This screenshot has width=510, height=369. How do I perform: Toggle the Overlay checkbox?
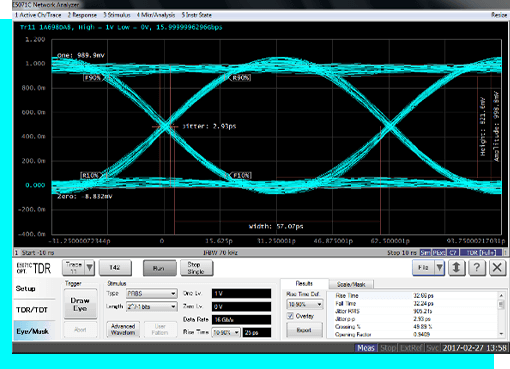(x=290, y=316)
